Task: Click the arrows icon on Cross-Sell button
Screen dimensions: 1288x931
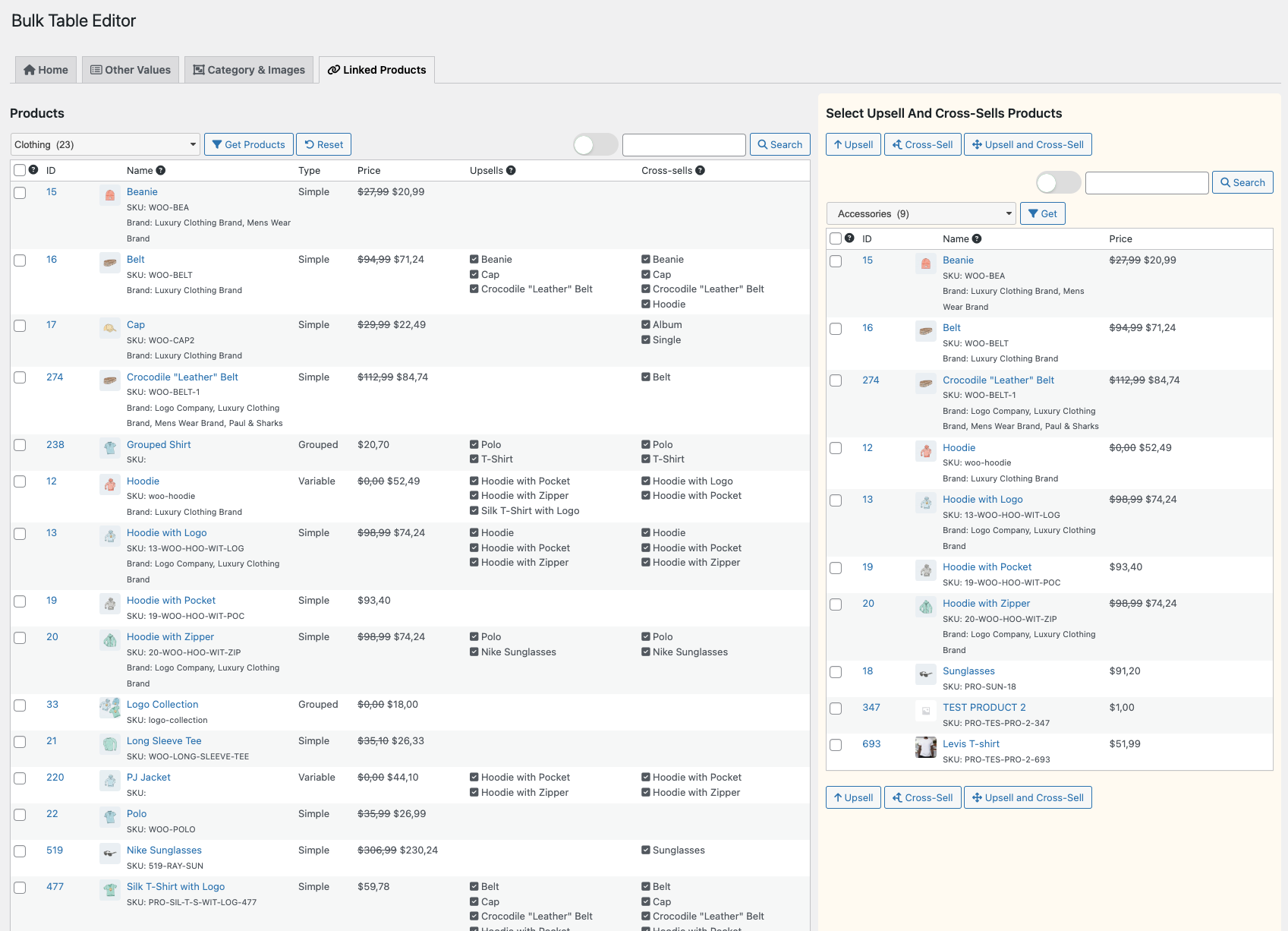Action: pyautogui.click(x=899, y=144)
